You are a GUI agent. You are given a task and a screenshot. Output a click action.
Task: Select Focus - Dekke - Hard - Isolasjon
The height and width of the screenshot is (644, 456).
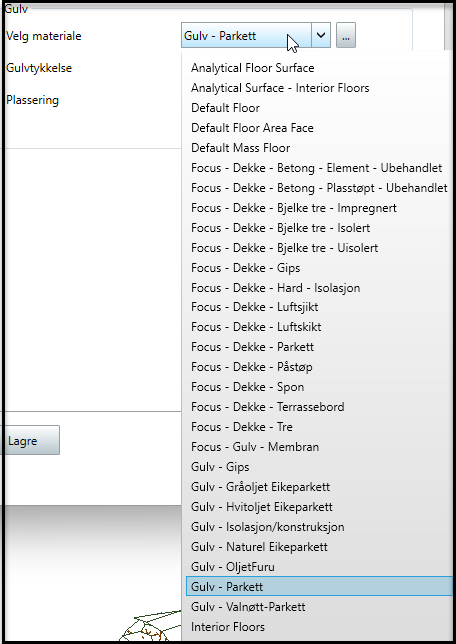coord(318,288)
